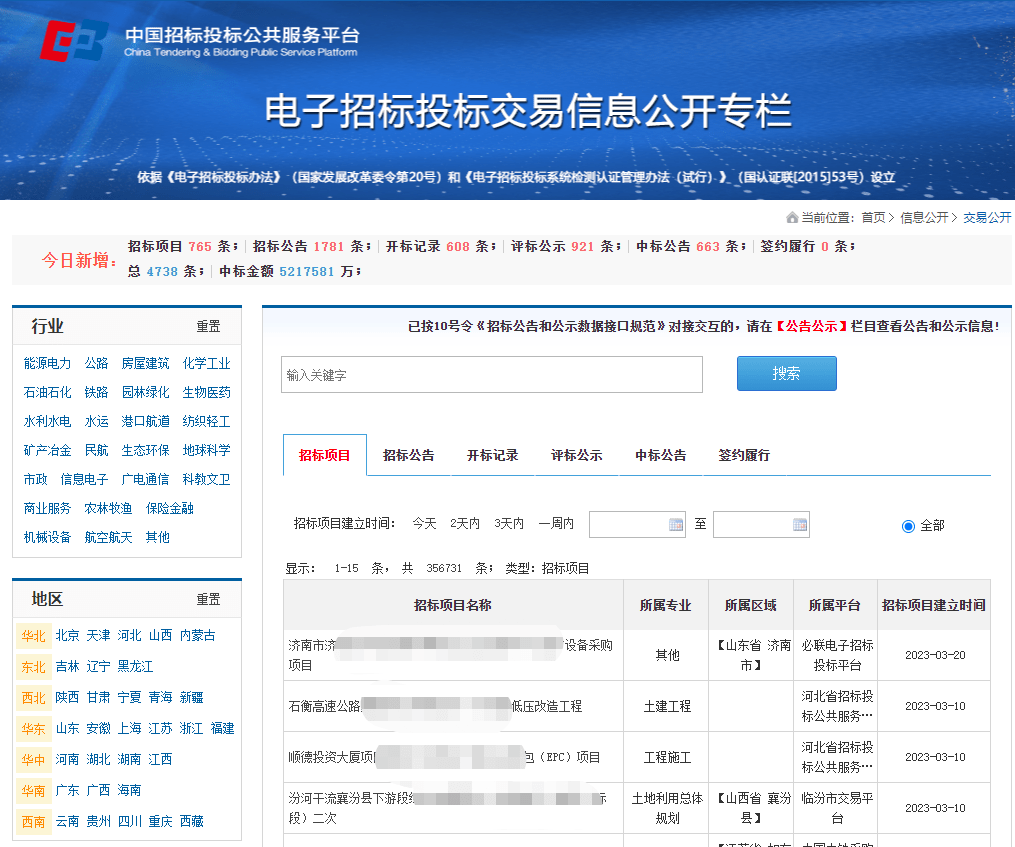Viewport: 1015px width, 847px height.
Task: Filter region by 内蒙古
Action: coord(197,635)
